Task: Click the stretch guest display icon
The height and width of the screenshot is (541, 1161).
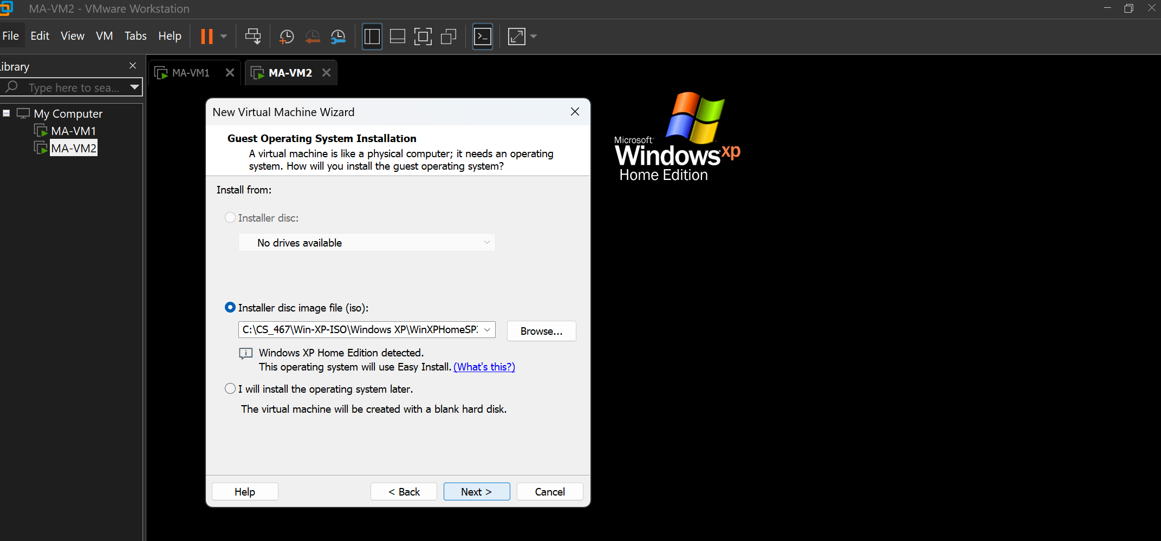Action: [517, 36]
